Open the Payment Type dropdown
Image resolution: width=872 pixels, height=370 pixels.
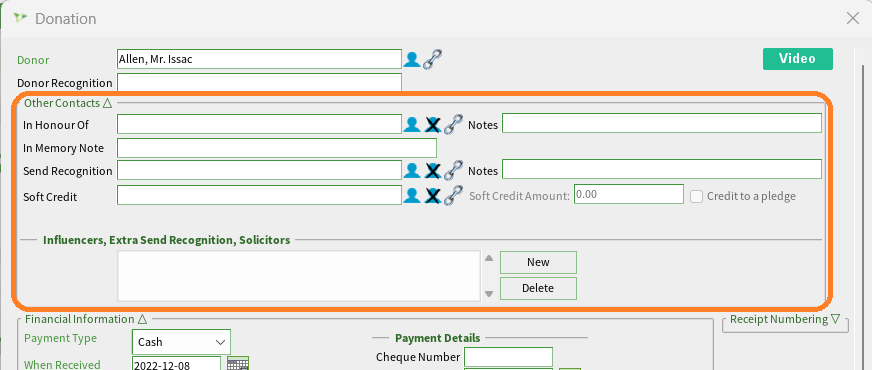[181, 342]
